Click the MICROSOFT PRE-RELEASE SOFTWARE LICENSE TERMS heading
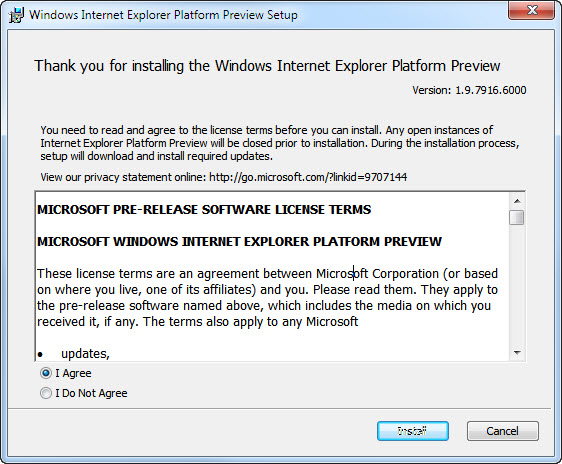Image resolution: width=562 pixels, height=464 pixels. [204, 210]
